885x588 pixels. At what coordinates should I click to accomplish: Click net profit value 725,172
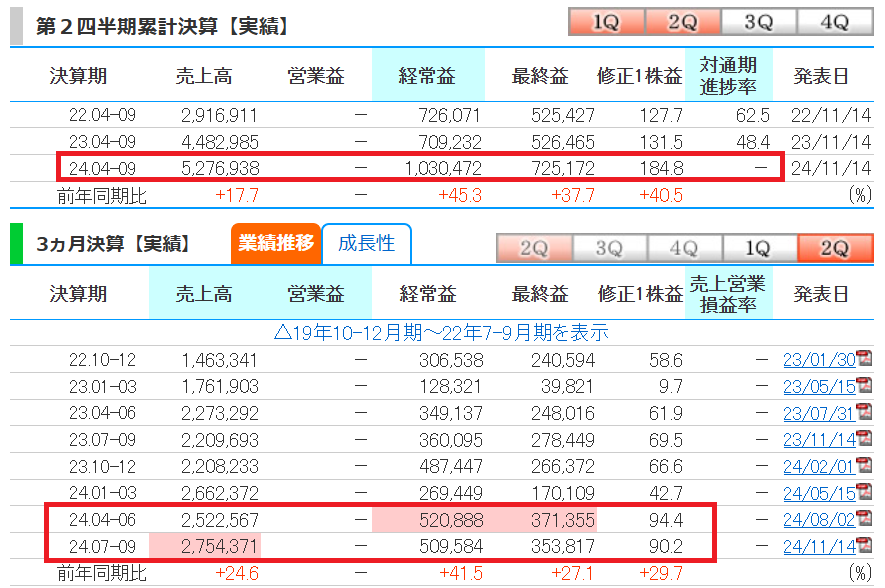563,168
